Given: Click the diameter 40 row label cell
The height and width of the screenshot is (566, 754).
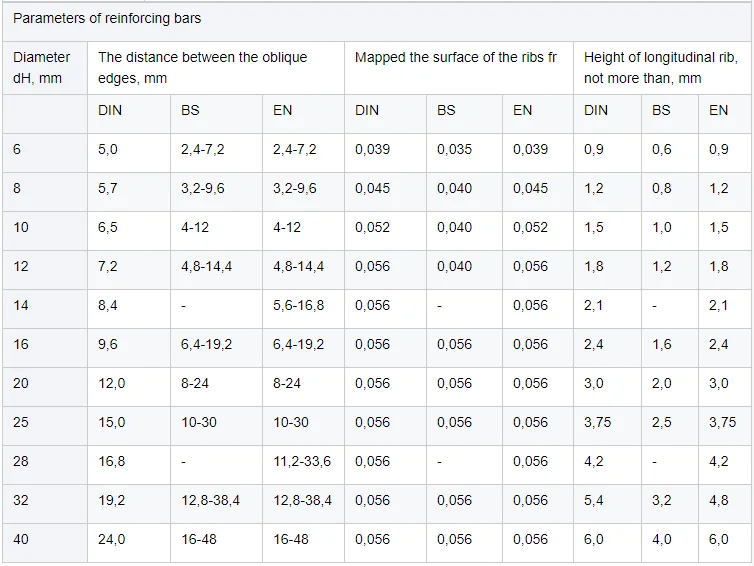Looking at the screenshot, I should coord(21,539).
